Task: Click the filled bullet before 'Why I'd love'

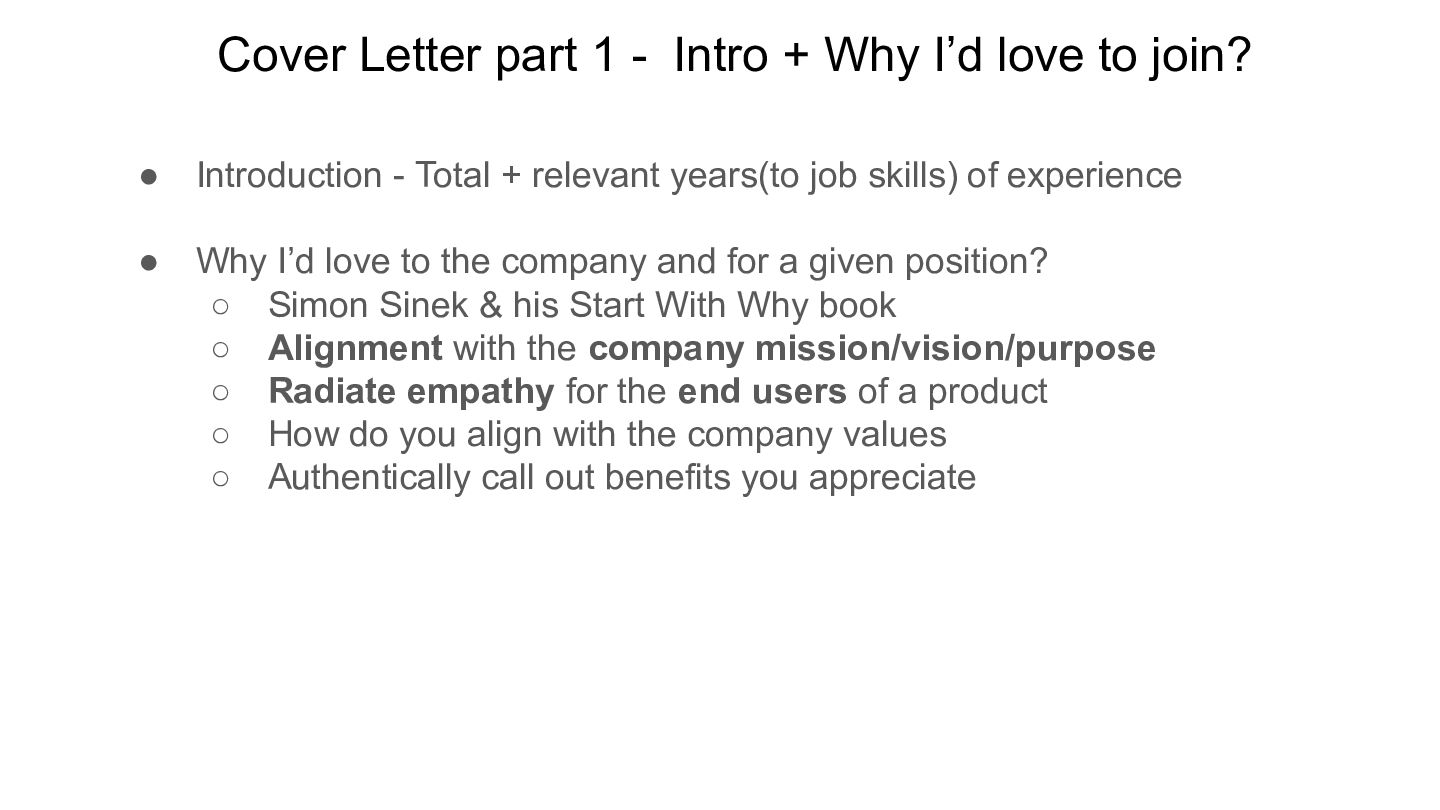Action: coord(148,262)
